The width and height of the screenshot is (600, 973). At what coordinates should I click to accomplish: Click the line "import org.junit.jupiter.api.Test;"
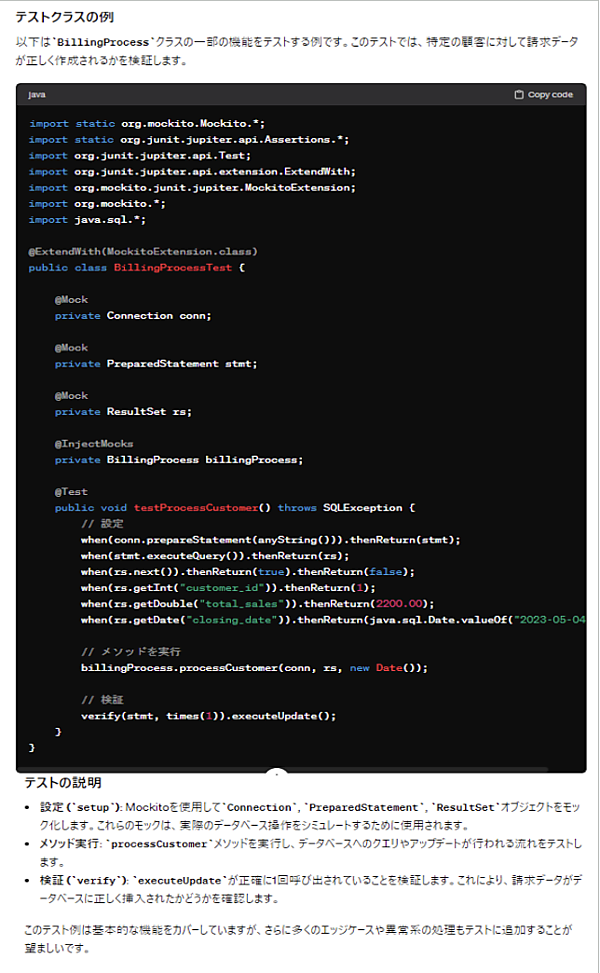(140, 156)
